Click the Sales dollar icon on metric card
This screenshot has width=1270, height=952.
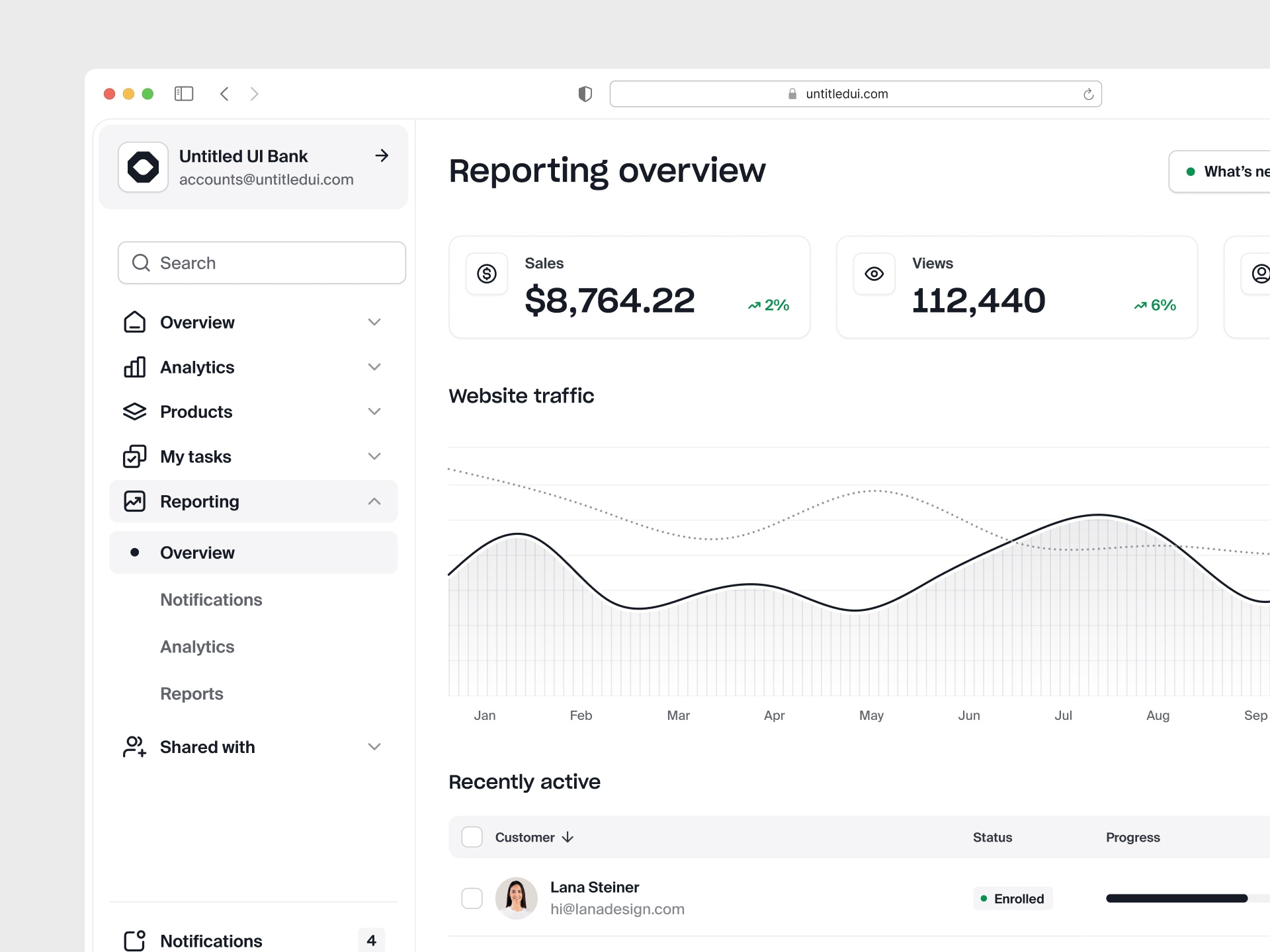coord(487,274)
